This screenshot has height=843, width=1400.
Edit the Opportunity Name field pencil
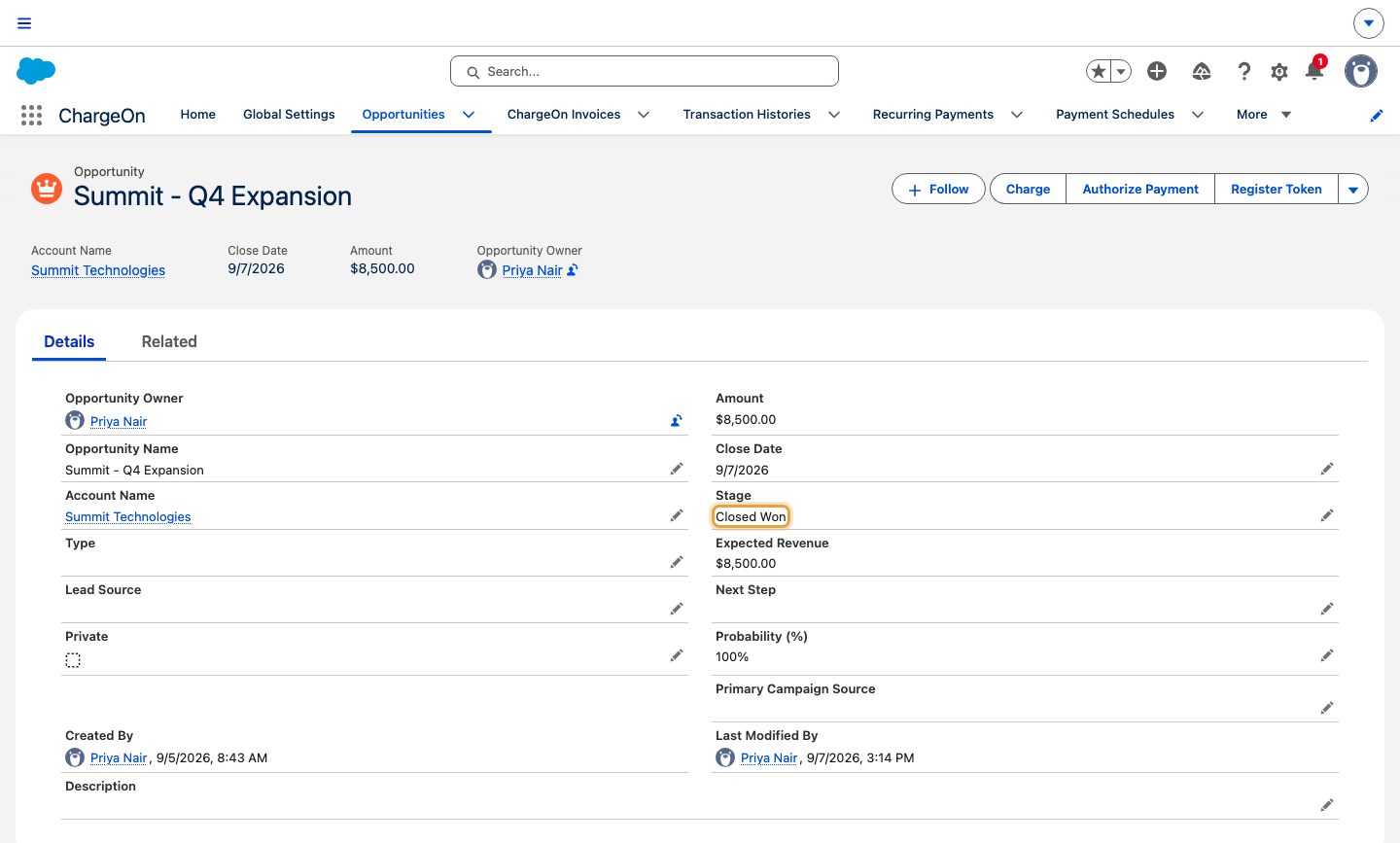(x=677, y=469)
